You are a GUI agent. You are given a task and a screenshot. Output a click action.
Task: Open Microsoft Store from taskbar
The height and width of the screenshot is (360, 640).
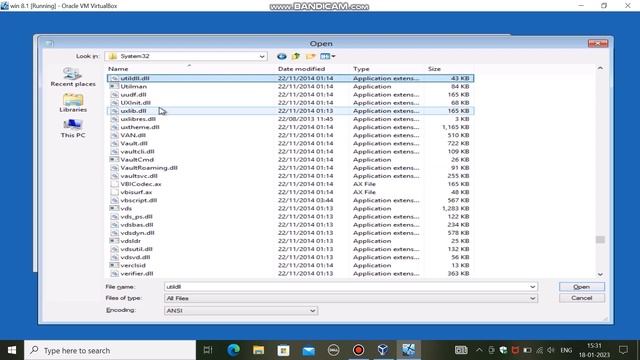pos(283,350)
